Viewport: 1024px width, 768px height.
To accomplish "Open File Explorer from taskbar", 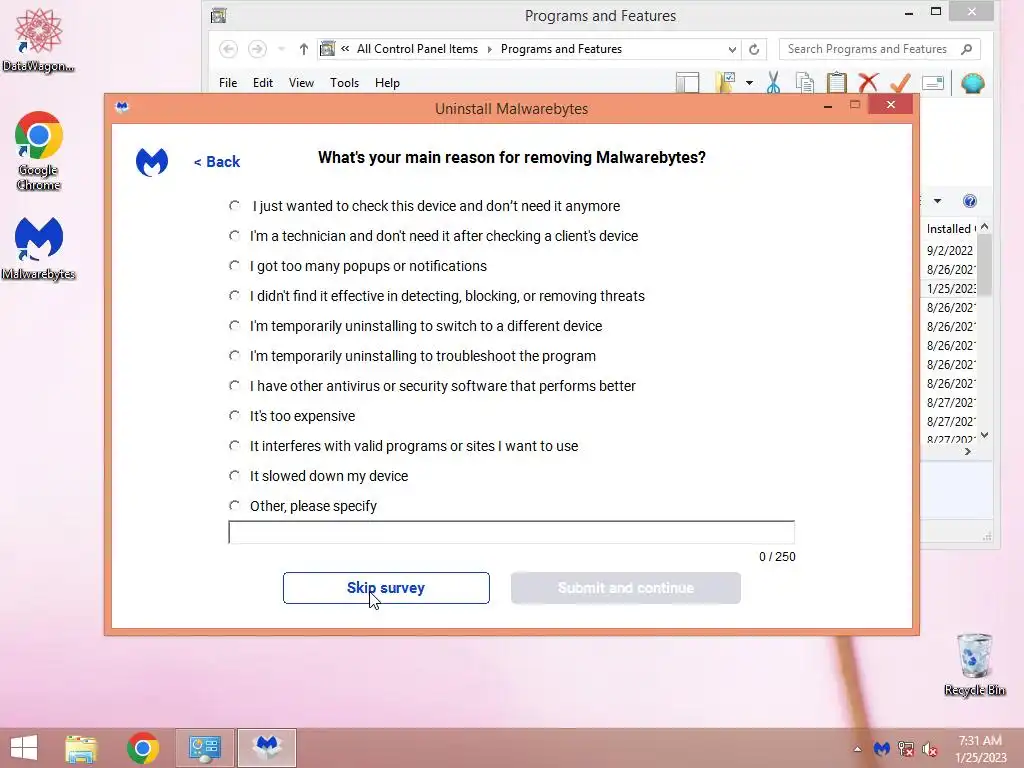I will [81, 748].
